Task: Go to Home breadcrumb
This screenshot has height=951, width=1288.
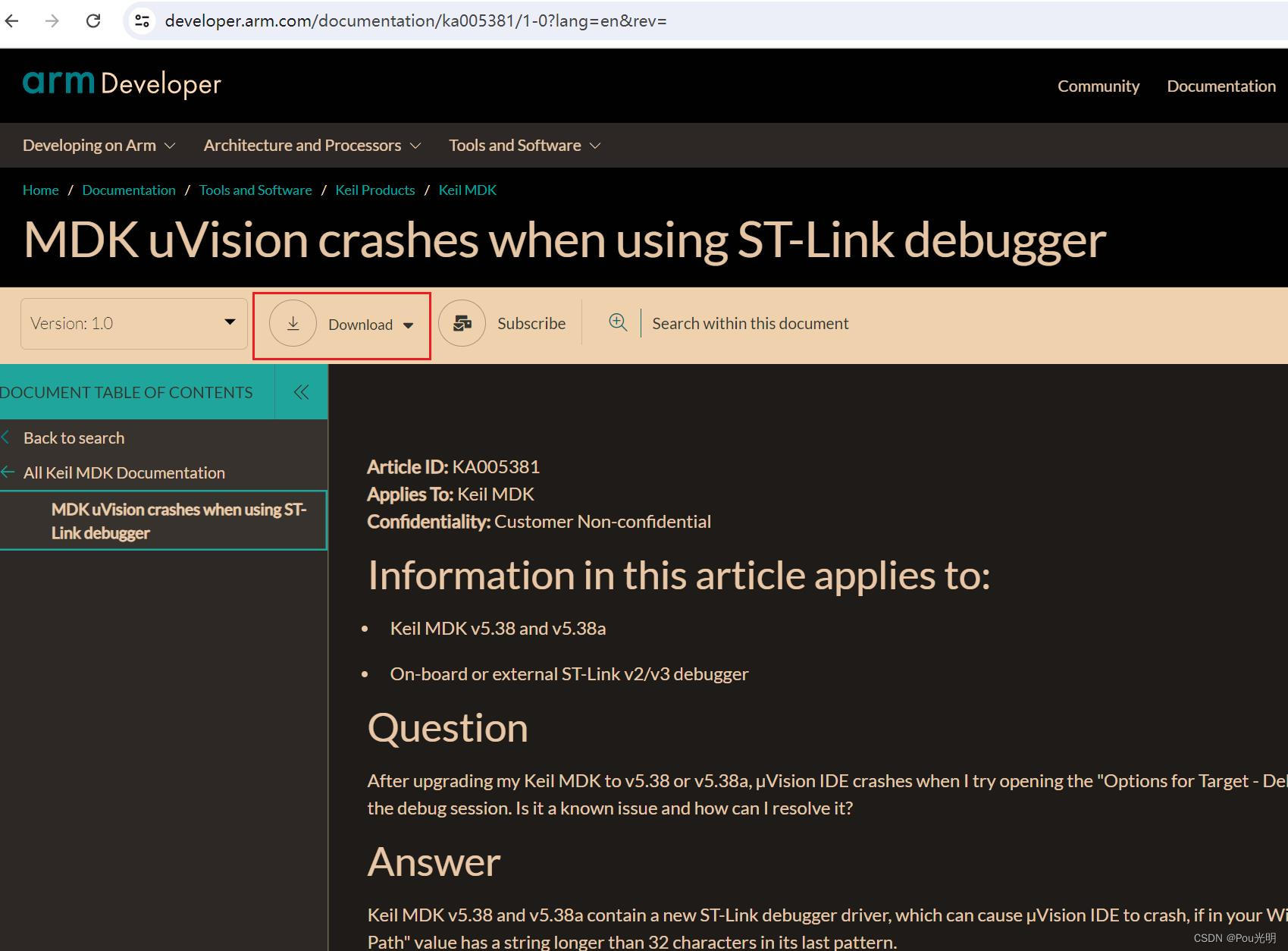Action: click(x=41, y=190)
